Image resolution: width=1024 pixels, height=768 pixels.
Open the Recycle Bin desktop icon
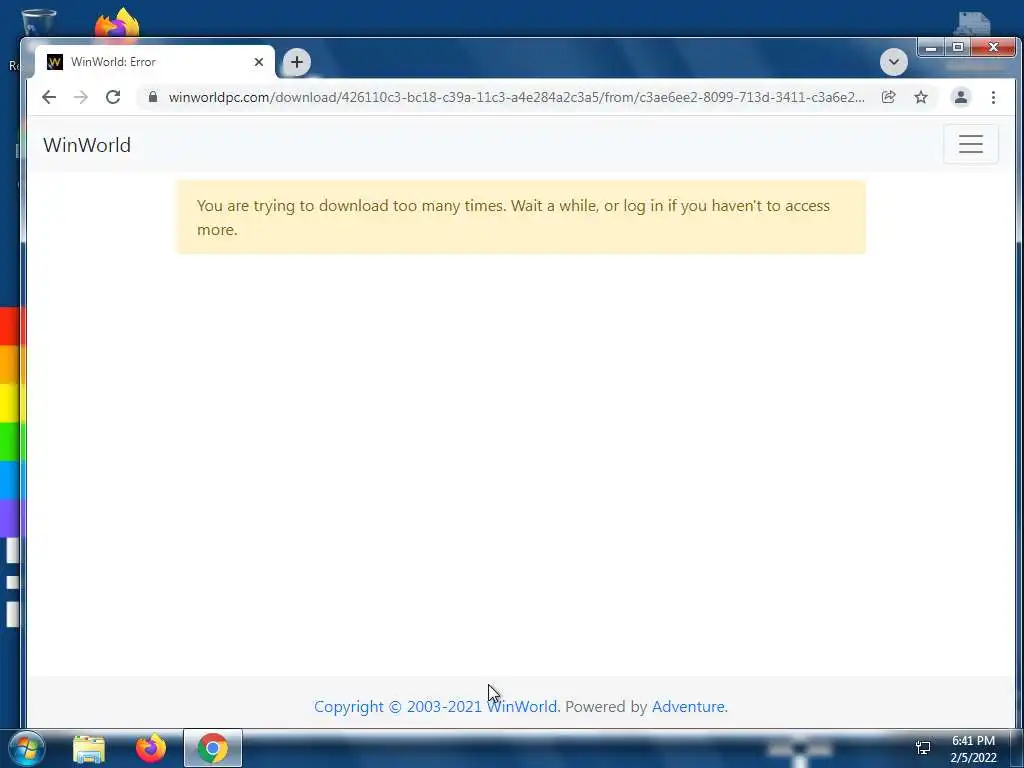pyautogui.click(x=38, y=24)
